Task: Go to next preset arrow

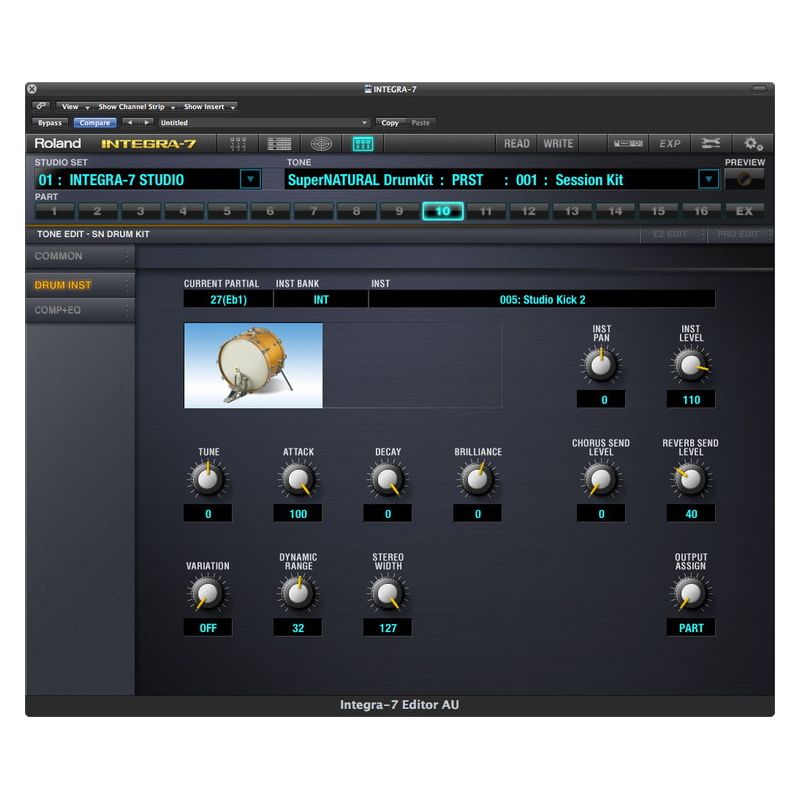Action: pos(146,122)
